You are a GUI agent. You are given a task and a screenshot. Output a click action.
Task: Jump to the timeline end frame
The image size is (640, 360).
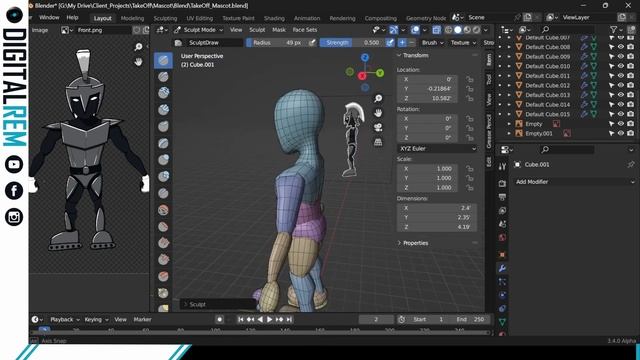289,320
